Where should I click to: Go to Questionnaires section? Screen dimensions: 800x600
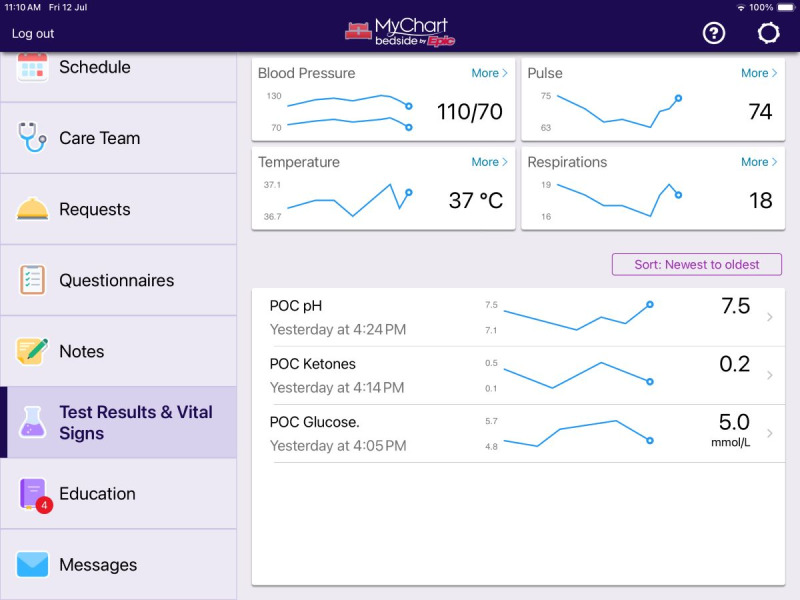tap(118, 280)
